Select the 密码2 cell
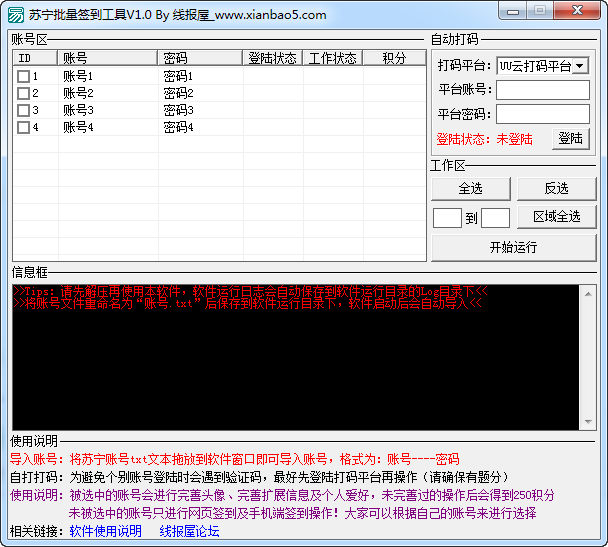The height and width of the screenshot is (547, 608). pyautogui.click(x=178, y=93)
